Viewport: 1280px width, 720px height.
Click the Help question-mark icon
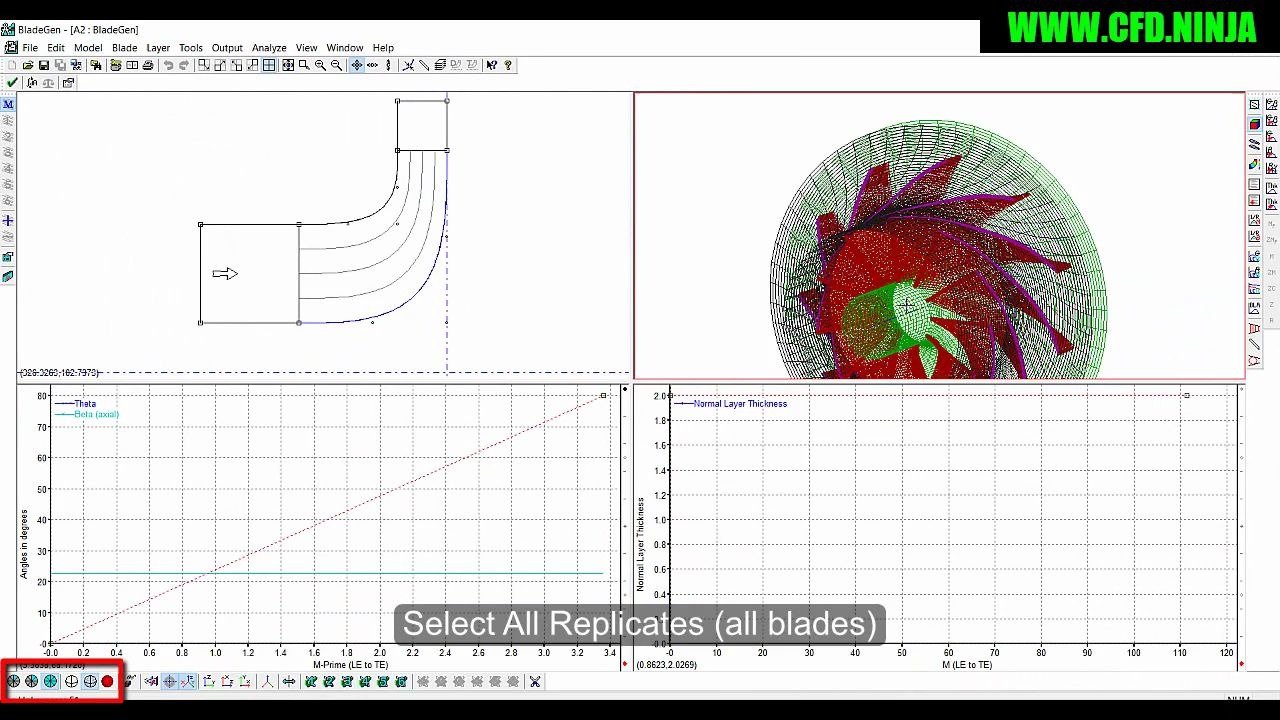tap(491, 65)
